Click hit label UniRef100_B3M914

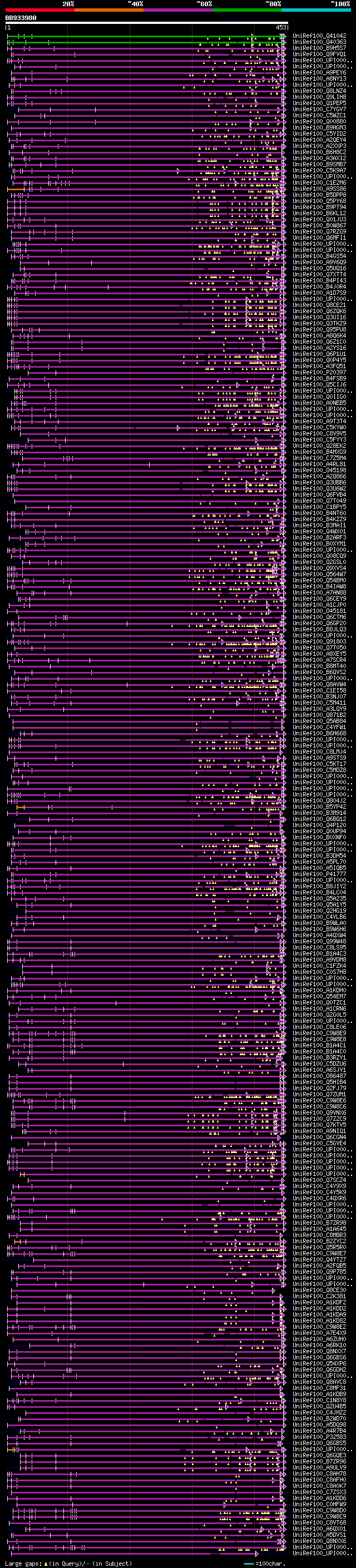tap(319, 813)
